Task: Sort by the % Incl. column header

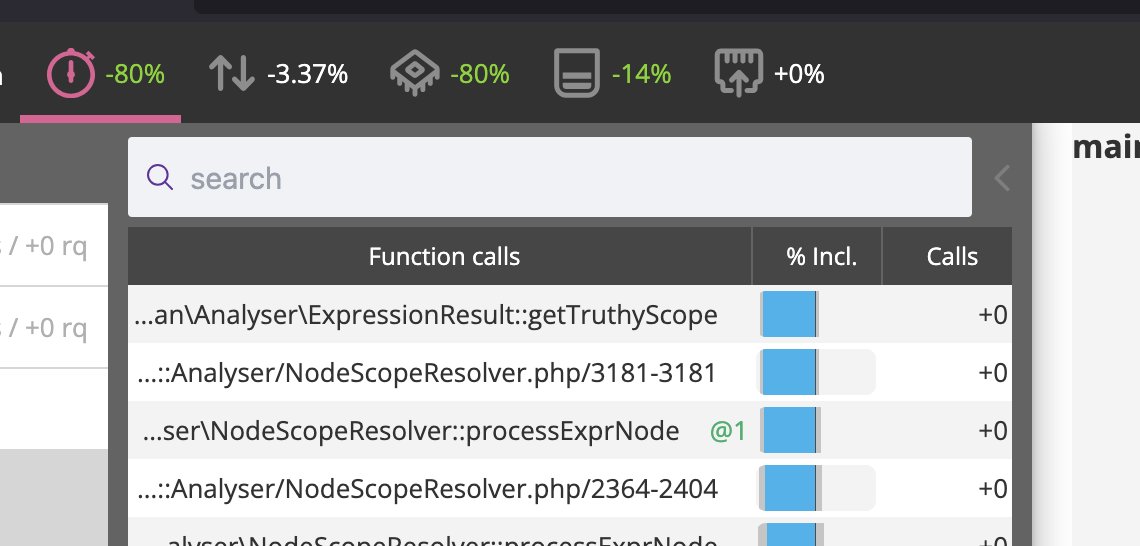Action: [x=817, y=256]
